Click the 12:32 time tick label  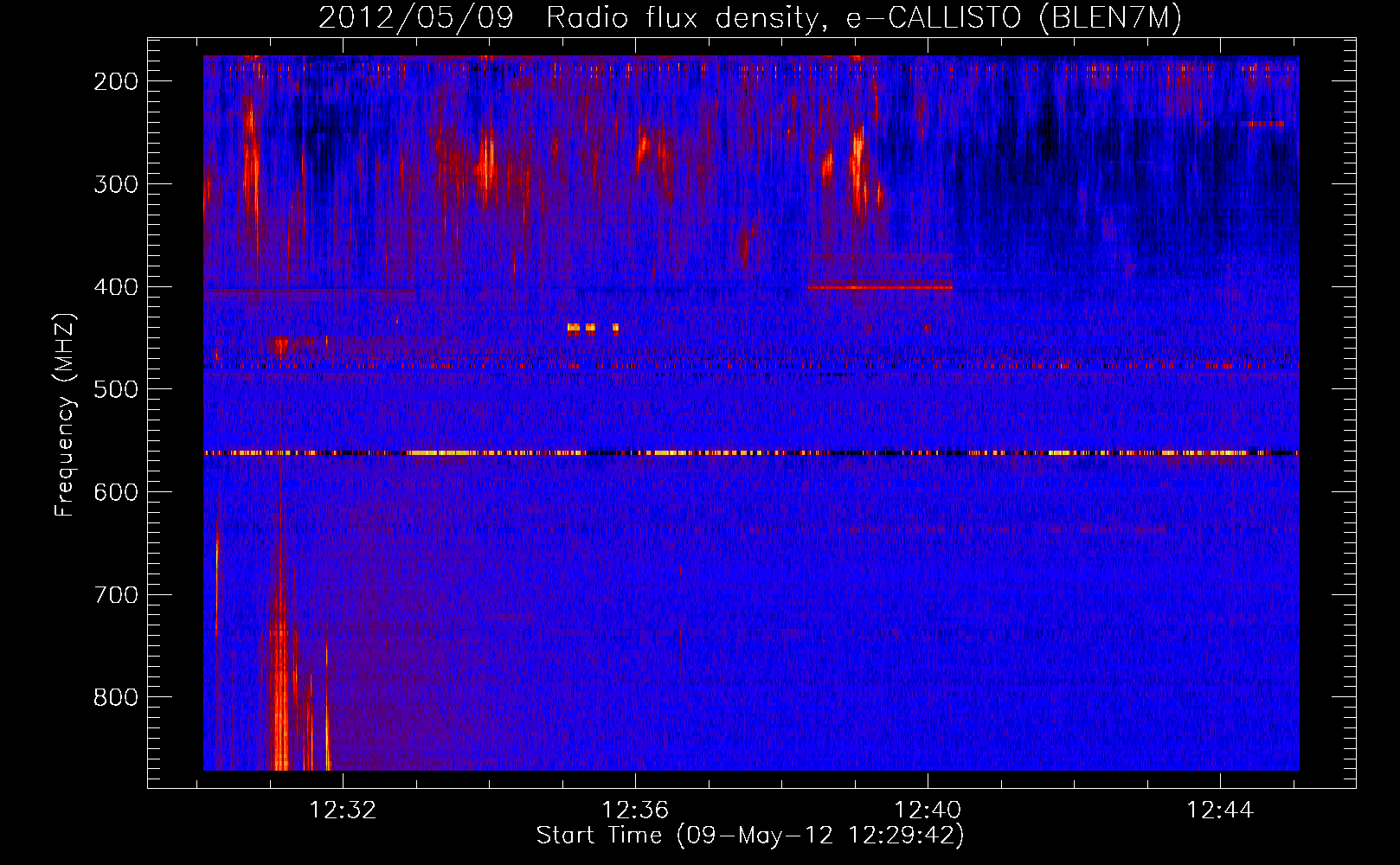click(344, 811)
